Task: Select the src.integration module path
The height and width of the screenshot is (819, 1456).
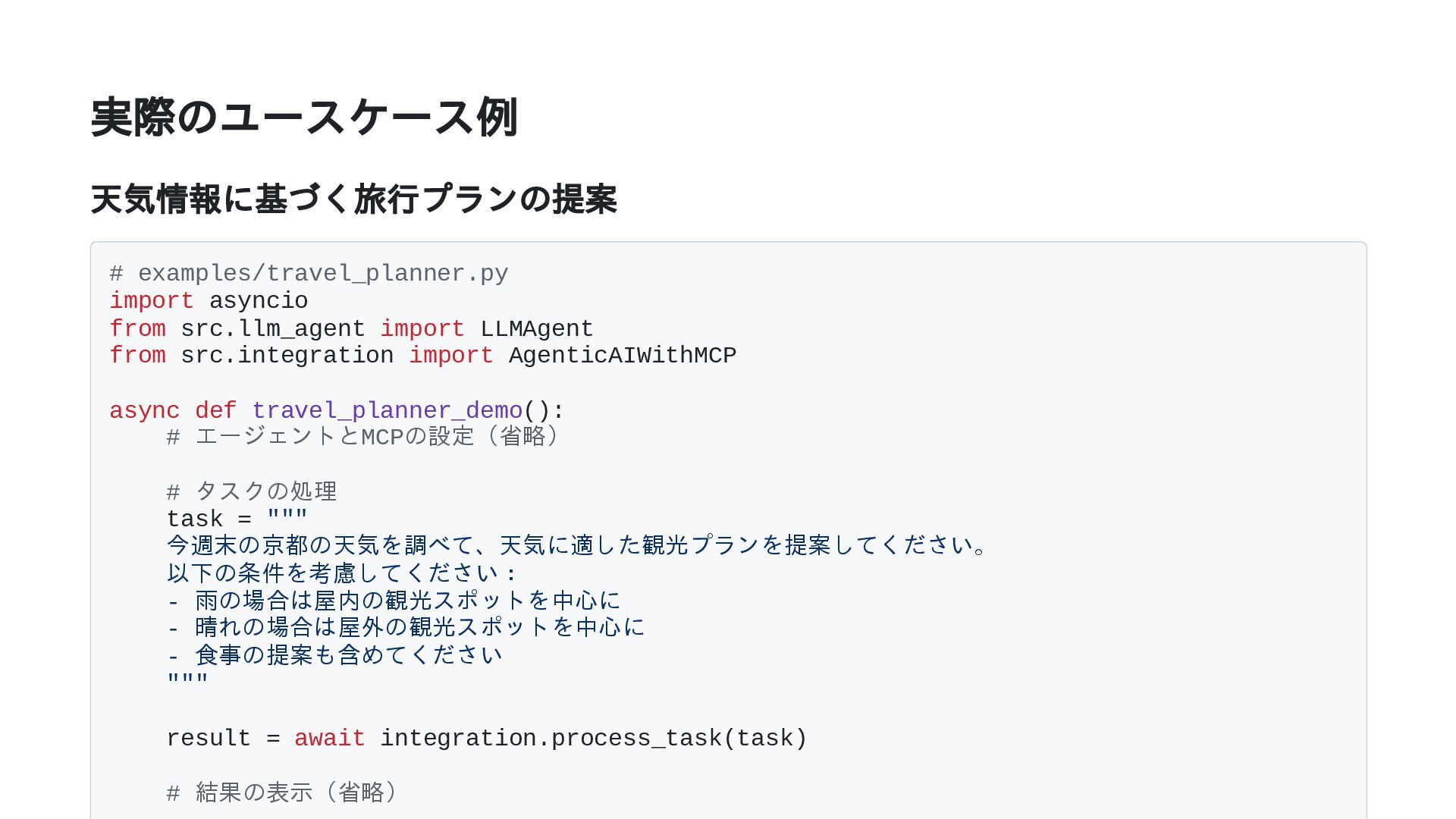Action: 287,356
